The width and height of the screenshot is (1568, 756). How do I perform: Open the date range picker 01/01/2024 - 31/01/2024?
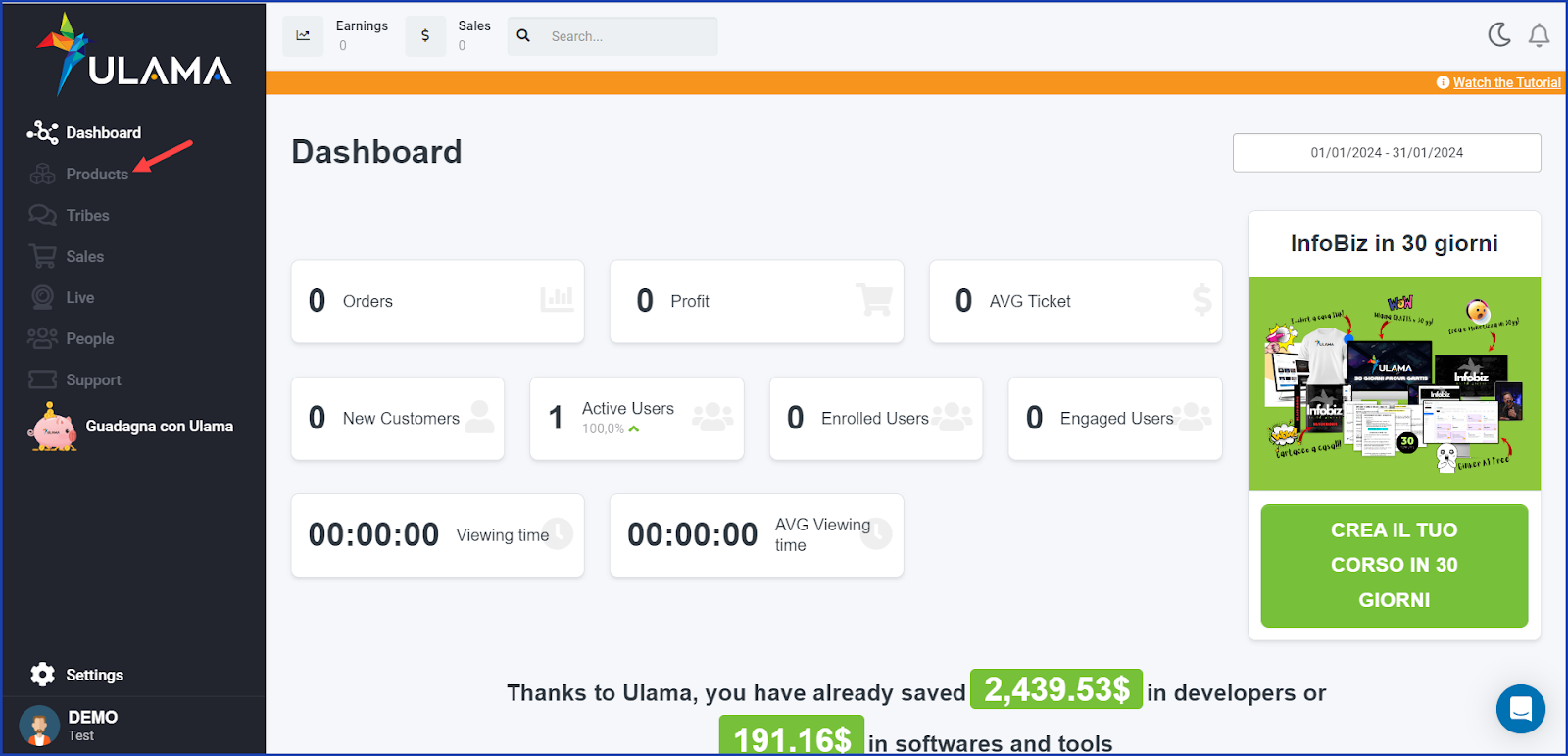click(1387, 152)
